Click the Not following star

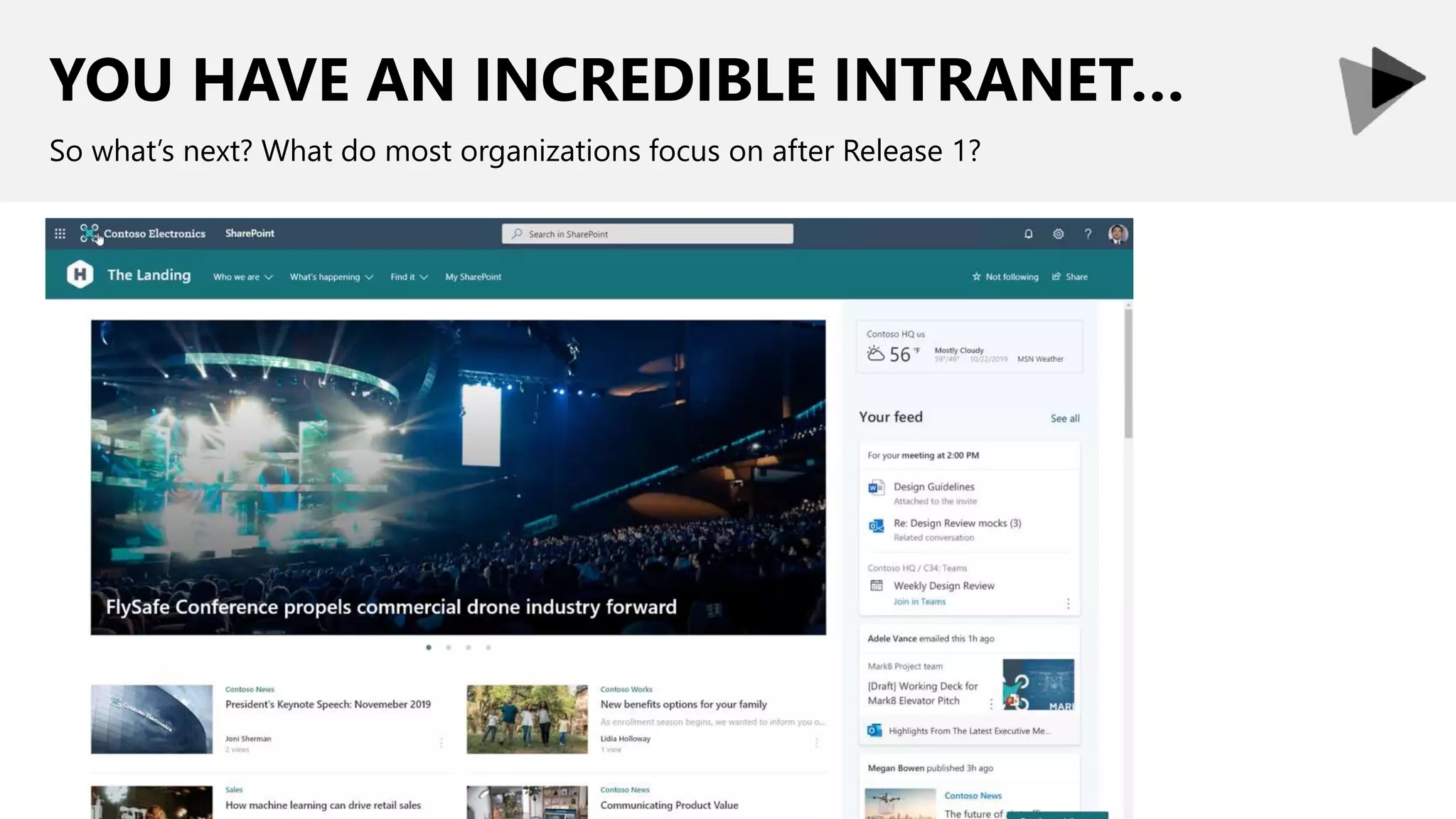click(976, 277)
